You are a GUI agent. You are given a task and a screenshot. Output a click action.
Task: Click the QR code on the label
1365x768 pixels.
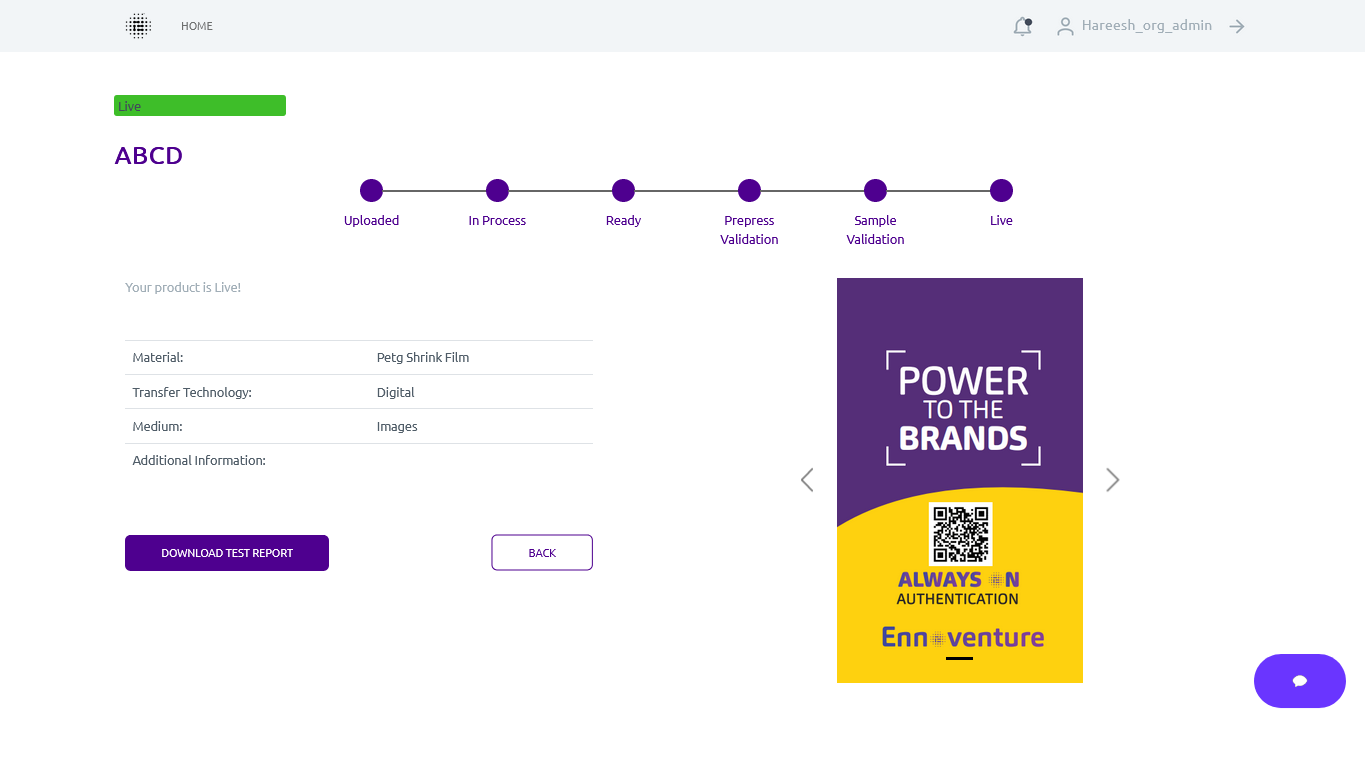[960, 533]
